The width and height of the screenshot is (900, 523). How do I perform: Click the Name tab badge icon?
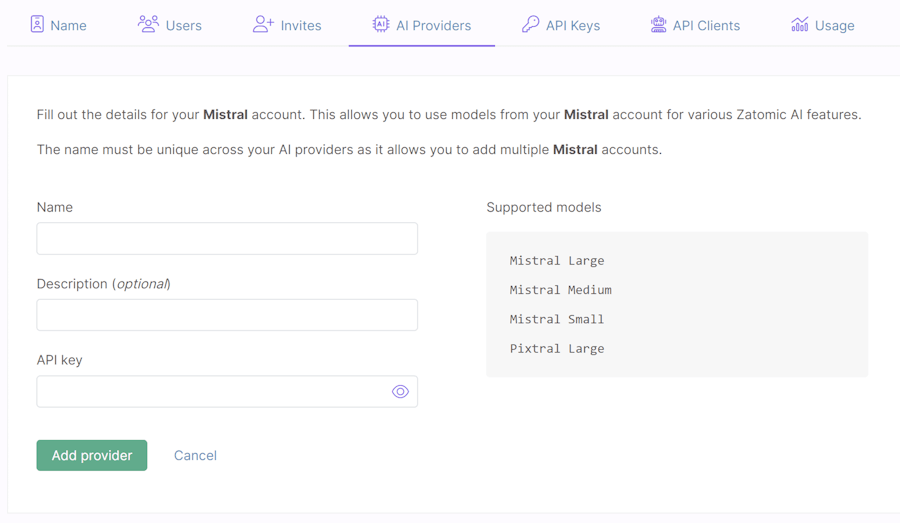[37, 24]
